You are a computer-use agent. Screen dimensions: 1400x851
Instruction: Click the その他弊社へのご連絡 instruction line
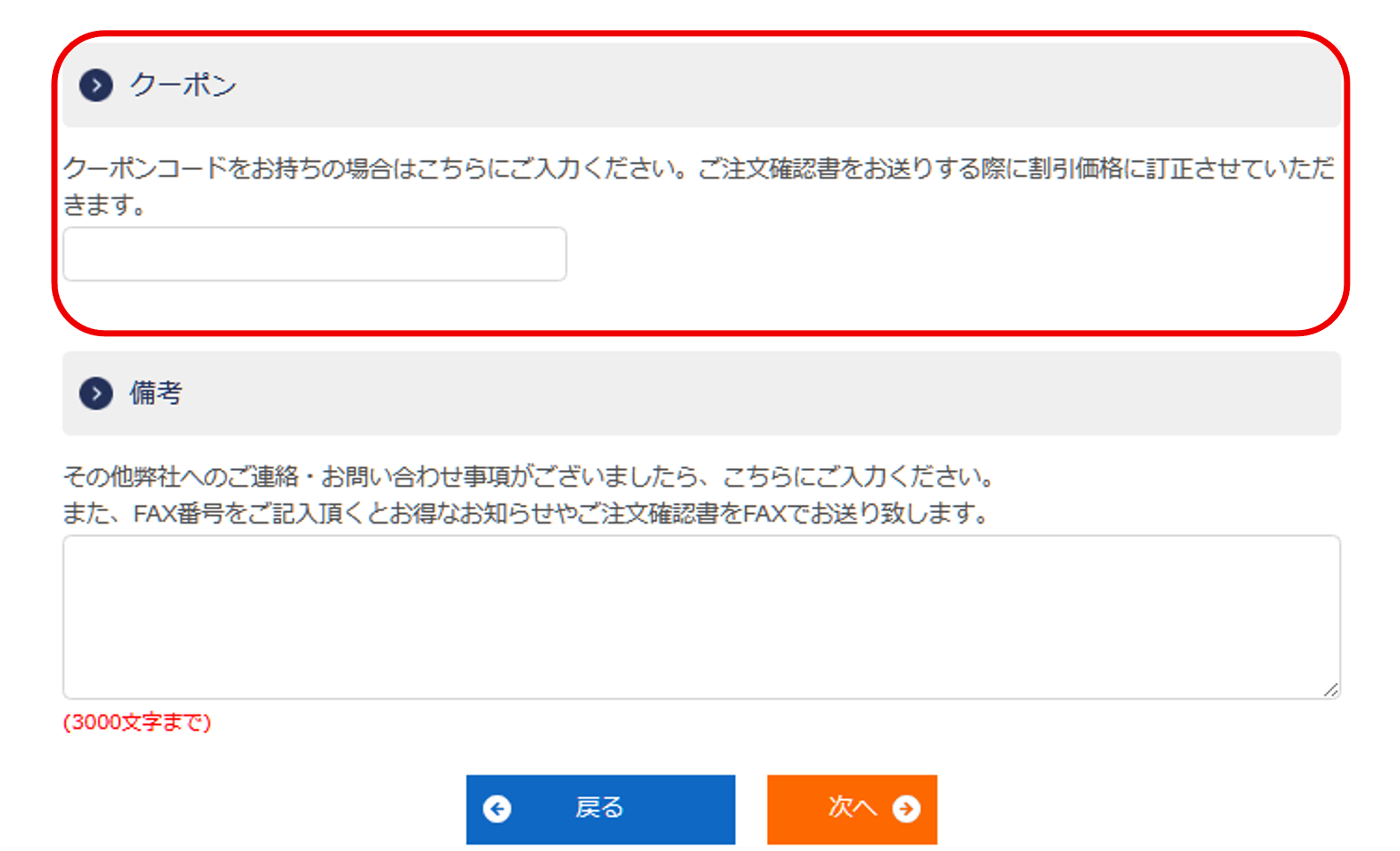click(x=528, y=477)
